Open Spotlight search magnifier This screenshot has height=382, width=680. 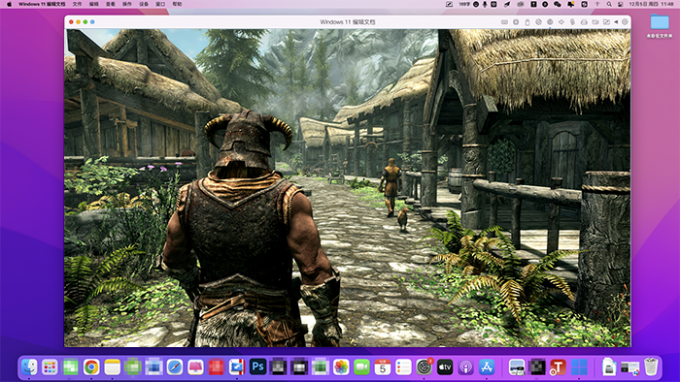tap(609, 4)
